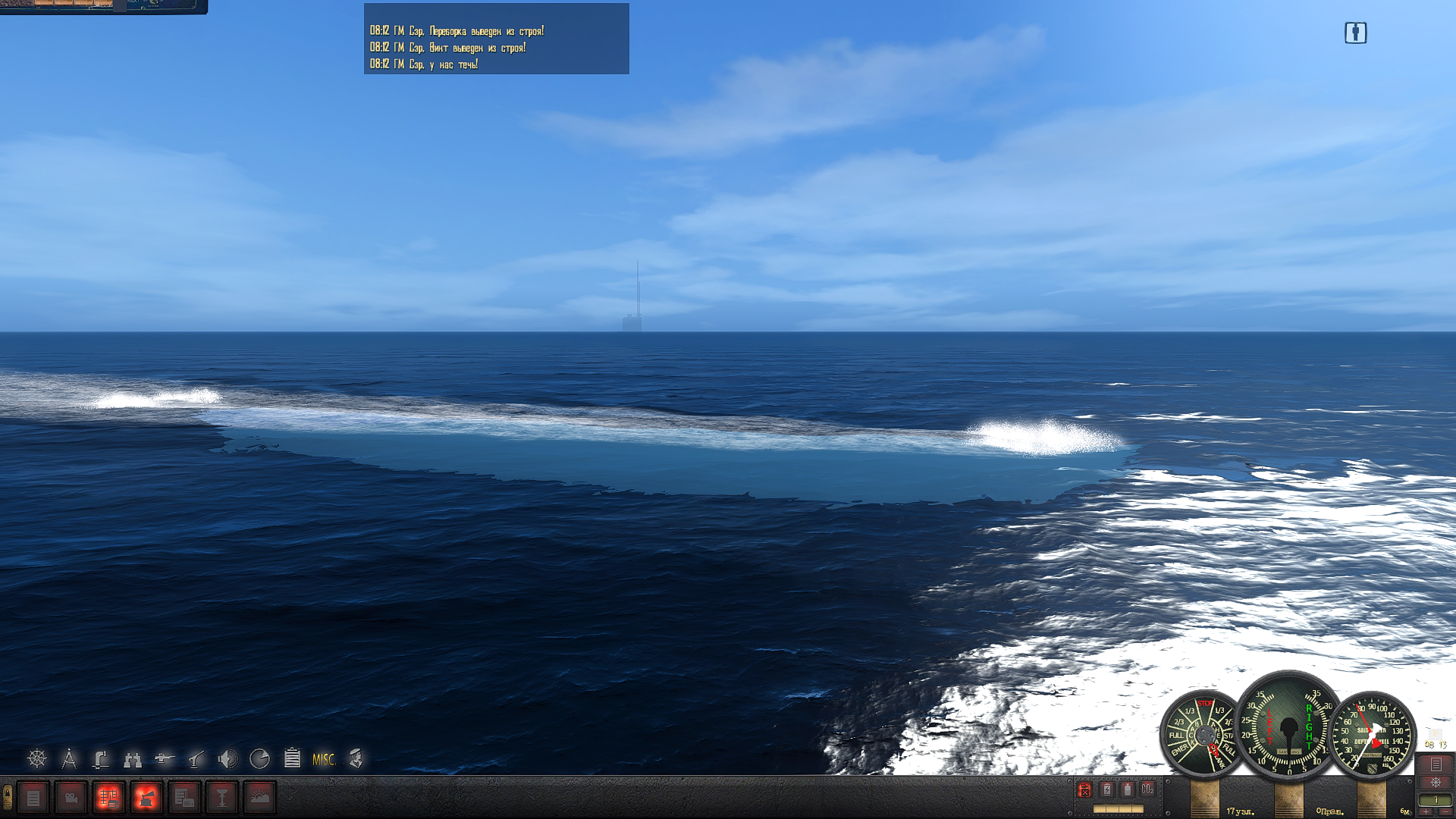The image size is (1456, 819).
Task: Click the CO2 level indicator
Action: pos(1147,789)
